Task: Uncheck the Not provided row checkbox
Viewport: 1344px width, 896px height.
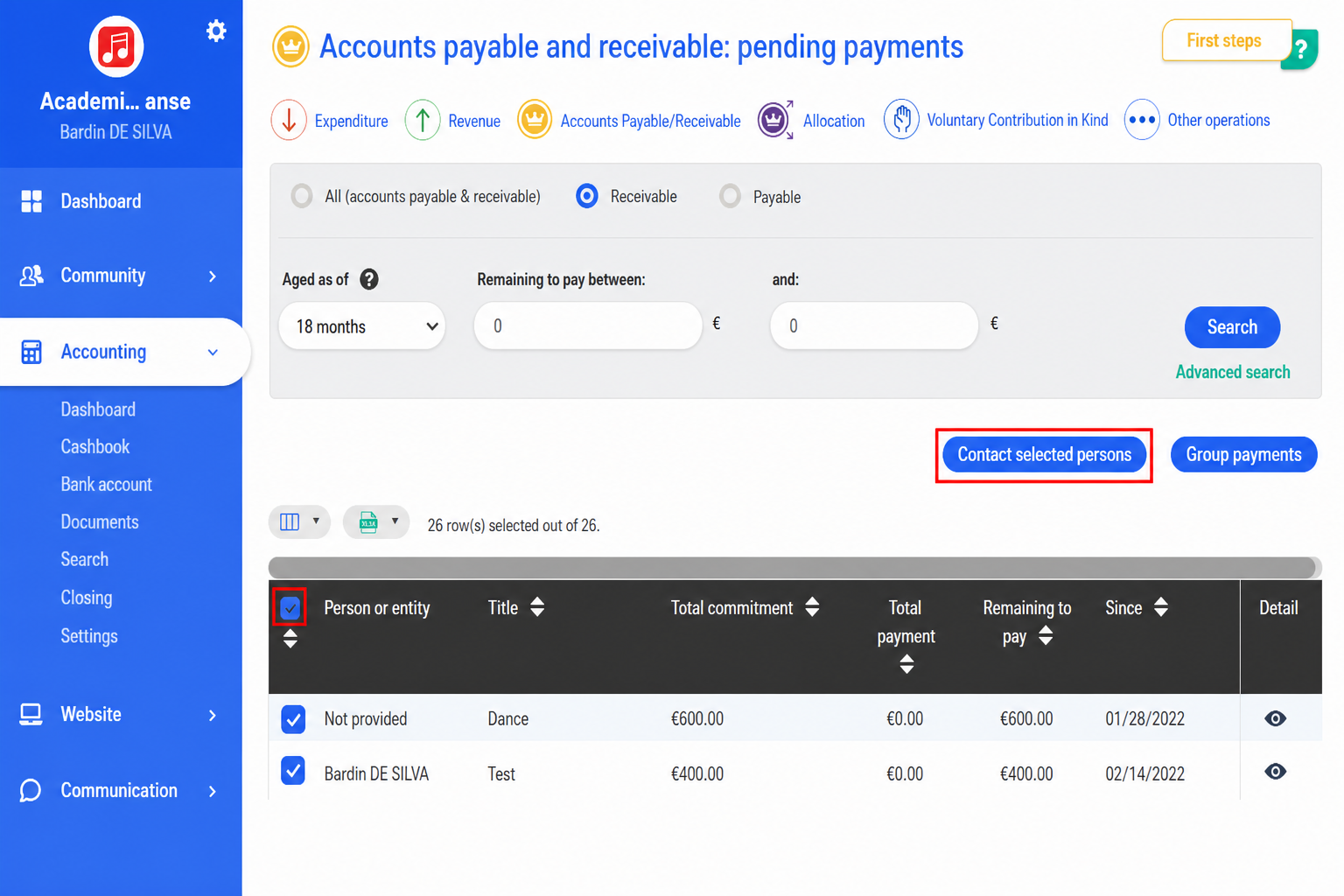Action: tap(293, 718)
